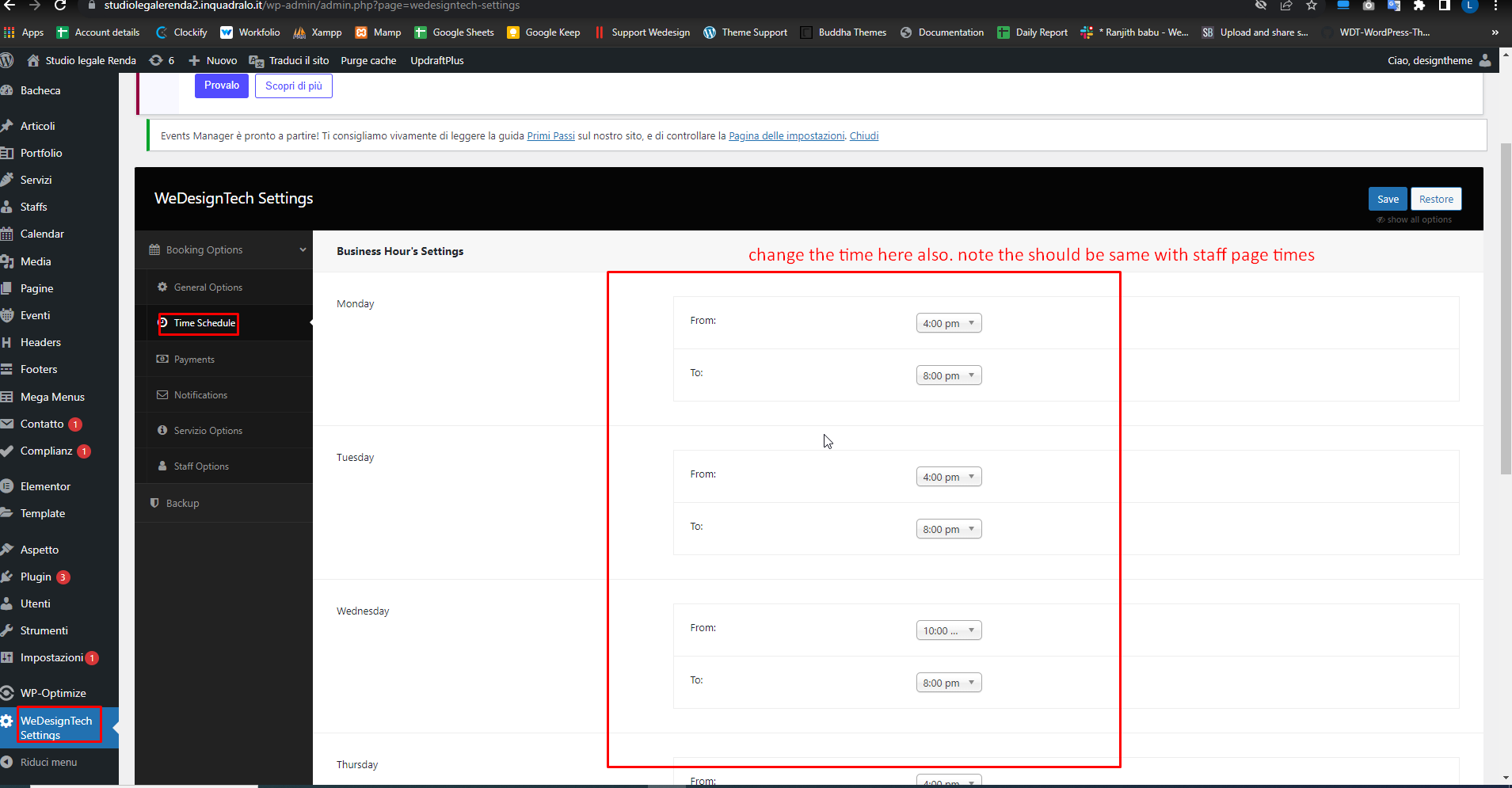Click Traduci il sito in admin bar
1512x788 pixels.
[x=289, y=60]
